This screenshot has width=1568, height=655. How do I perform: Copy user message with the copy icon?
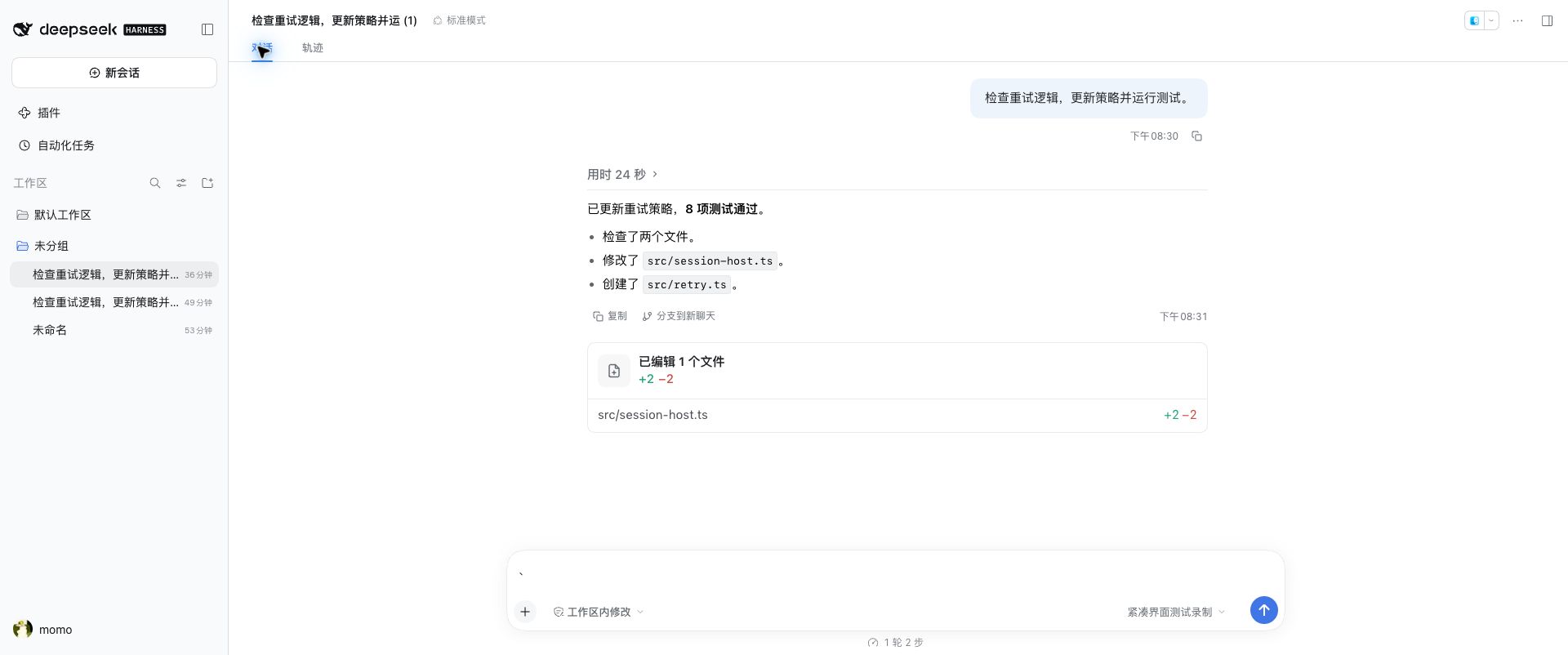(1196, 136)
